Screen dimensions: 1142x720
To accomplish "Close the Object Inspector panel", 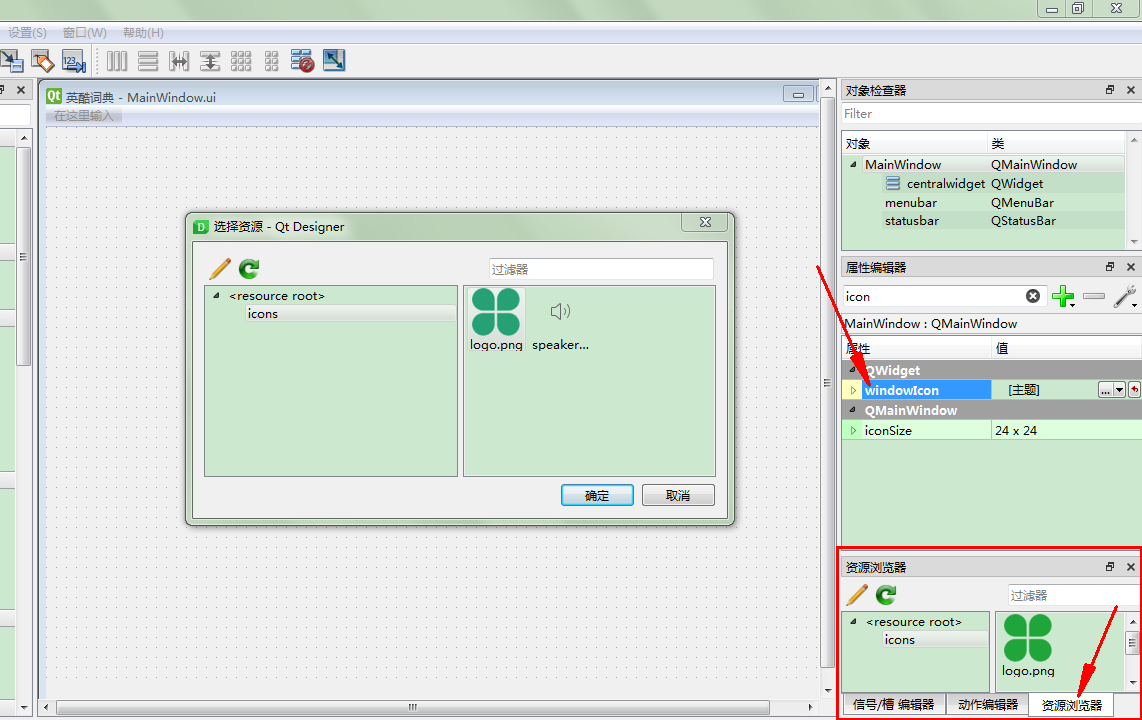I will click(1130, 90).
